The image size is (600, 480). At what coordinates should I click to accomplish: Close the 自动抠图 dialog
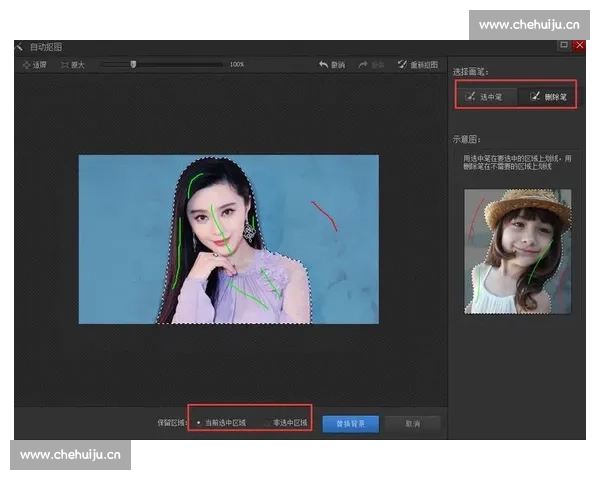click(x=579, y=45)
